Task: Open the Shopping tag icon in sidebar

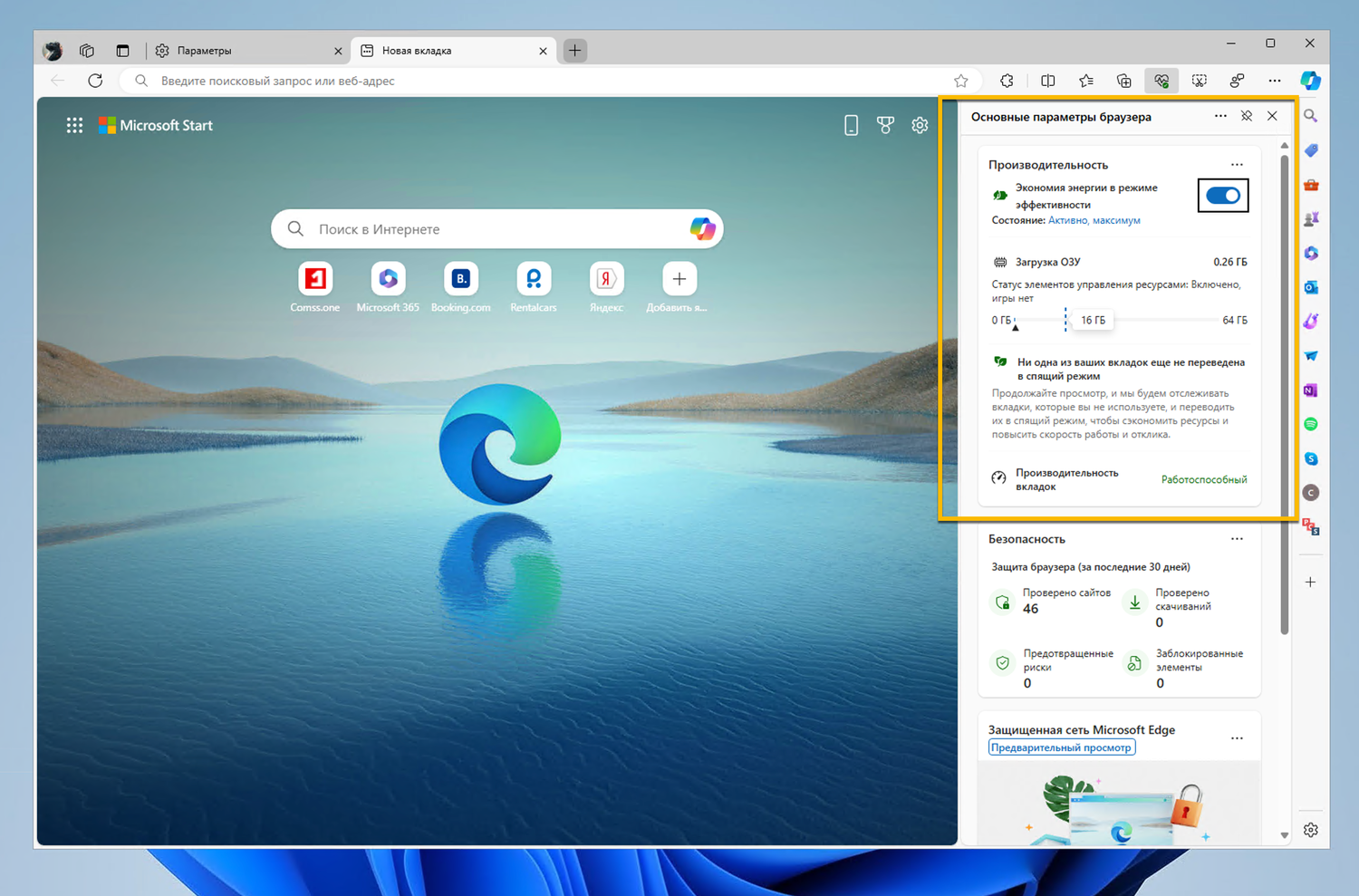Action: point(1311,150)
